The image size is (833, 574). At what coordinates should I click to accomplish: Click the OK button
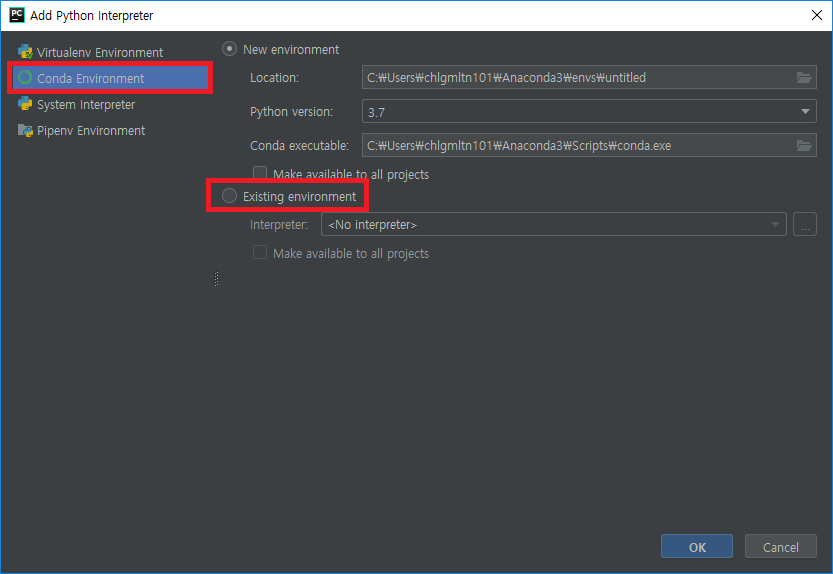697,547
